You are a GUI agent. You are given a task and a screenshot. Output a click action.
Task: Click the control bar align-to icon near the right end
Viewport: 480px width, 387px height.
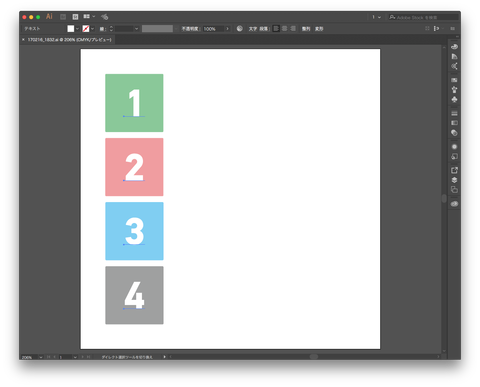point(436,29)
